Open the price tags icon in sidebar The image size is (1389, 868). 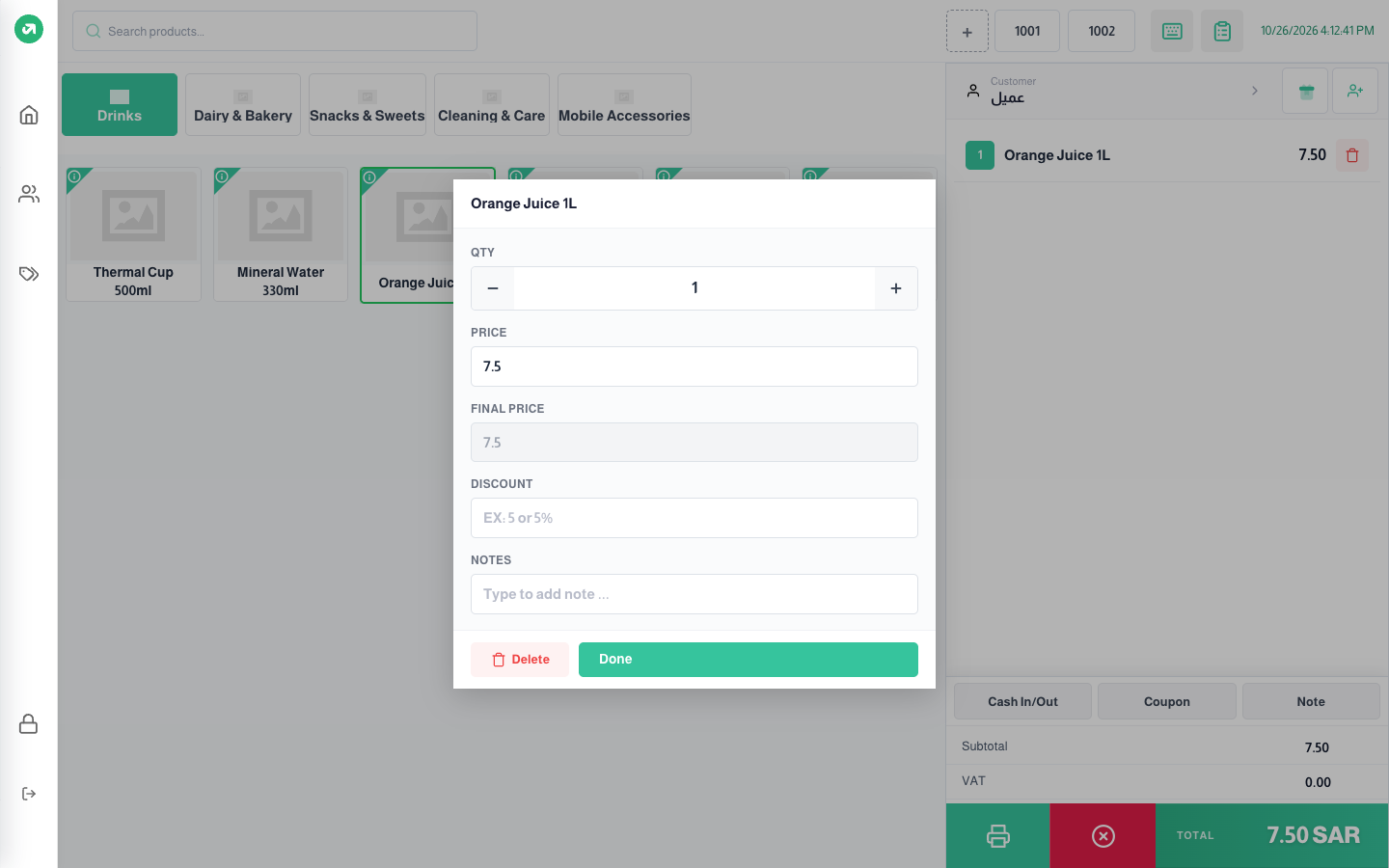(29, 274)
